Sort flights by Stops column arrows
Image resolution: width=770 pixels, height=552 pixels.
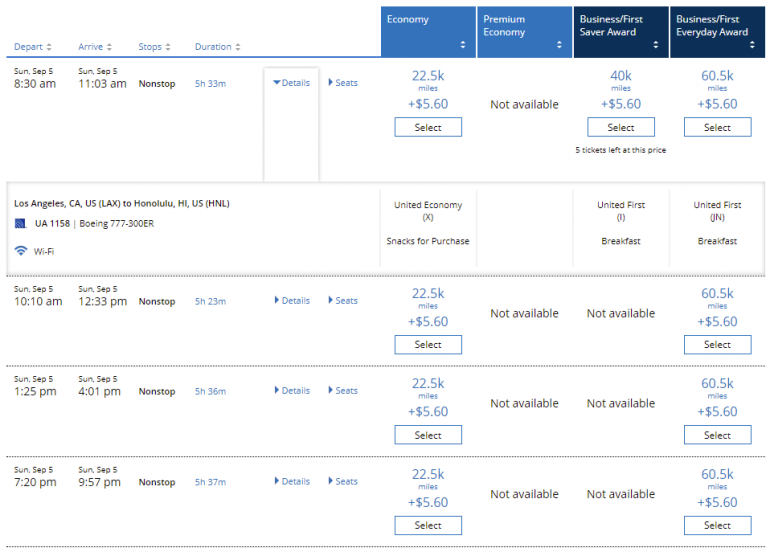[x=168, y=47]
